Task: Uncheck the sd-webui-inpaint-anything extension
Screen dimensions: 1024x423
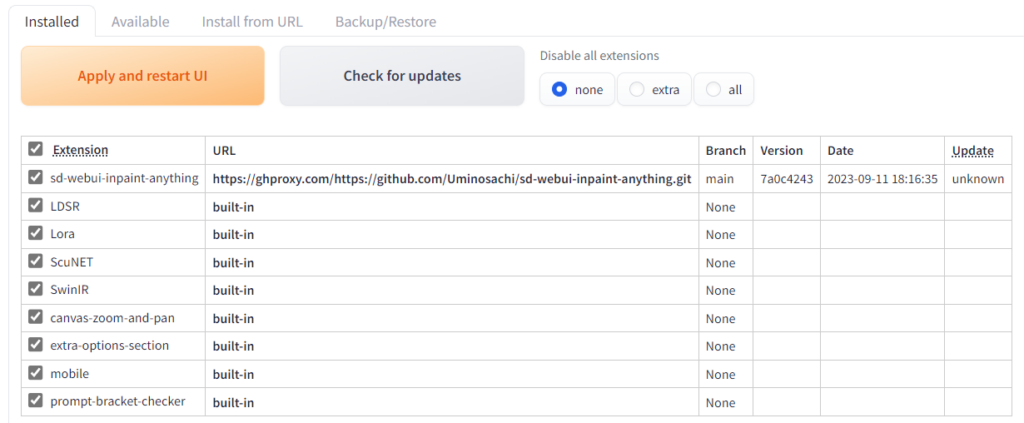Action: click(x=36, y=178)
